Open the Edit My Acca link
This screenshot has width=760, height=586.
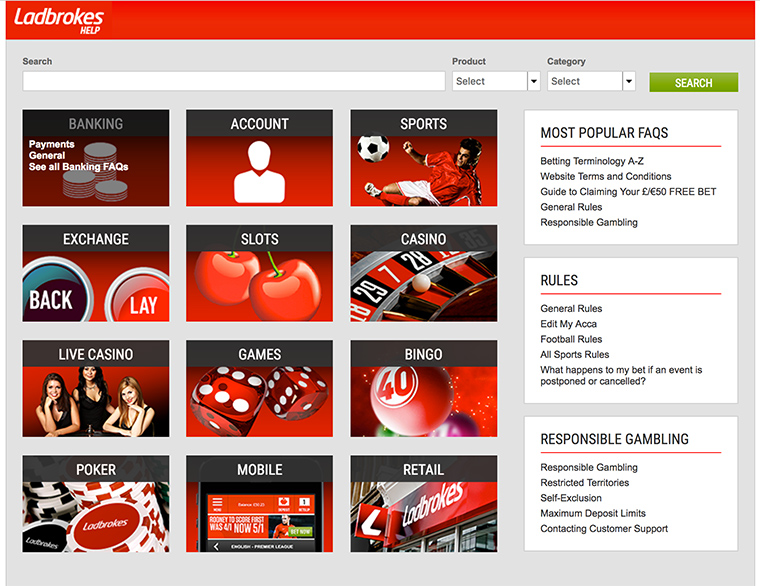coord(569,324)
